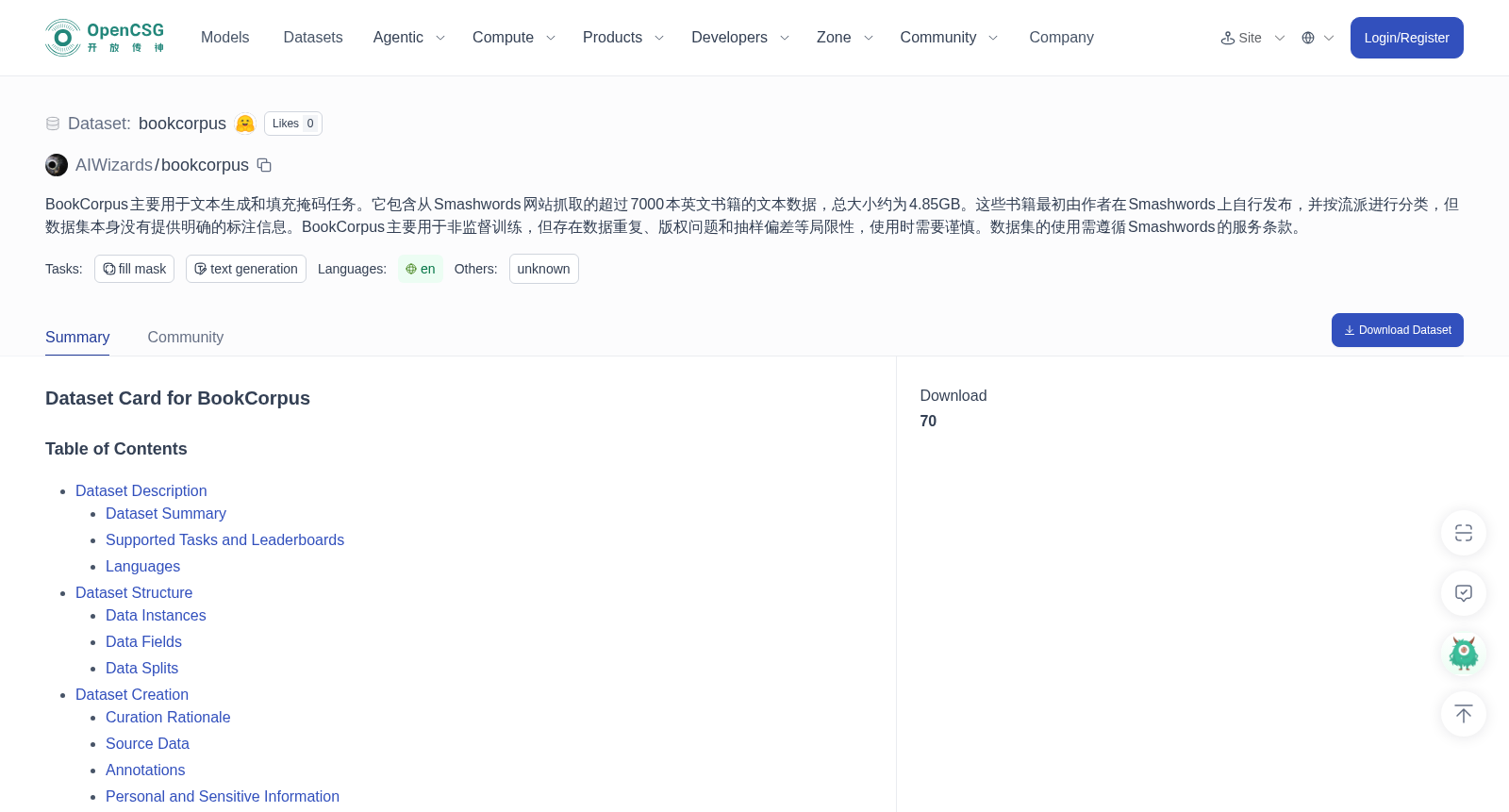The width and height of the screenshot is (1509, 812).
Task: Click the hugging face emoji badge
Action: click(245, 124)
